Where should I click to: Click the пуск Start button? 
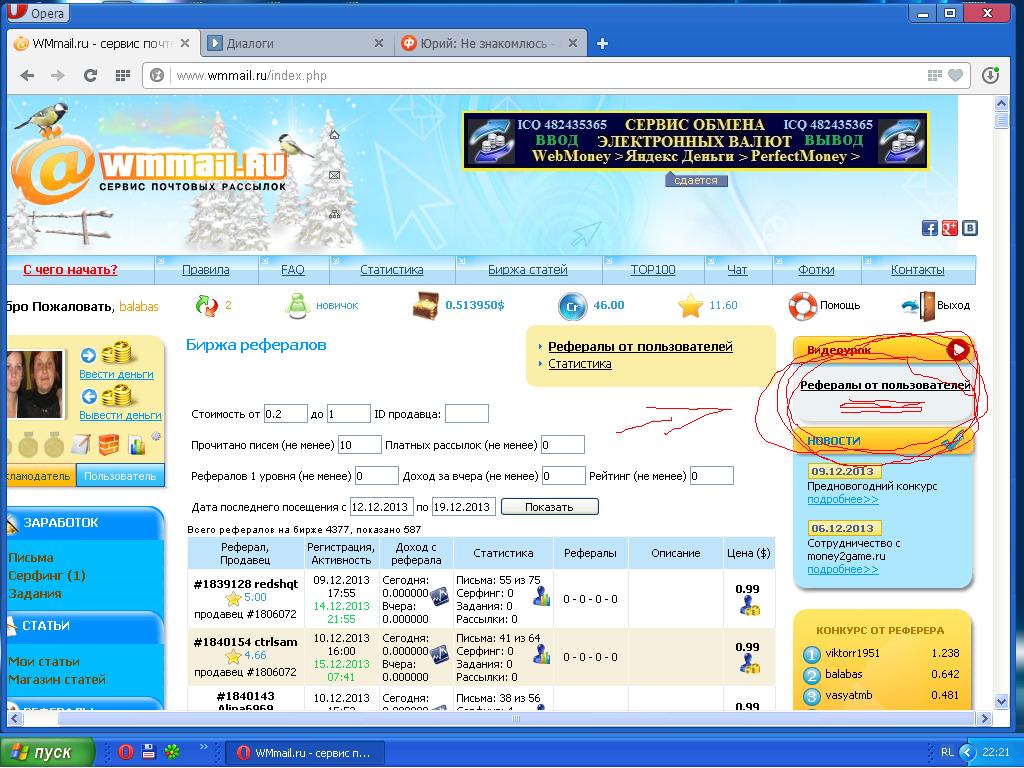[x=46, y=752]
